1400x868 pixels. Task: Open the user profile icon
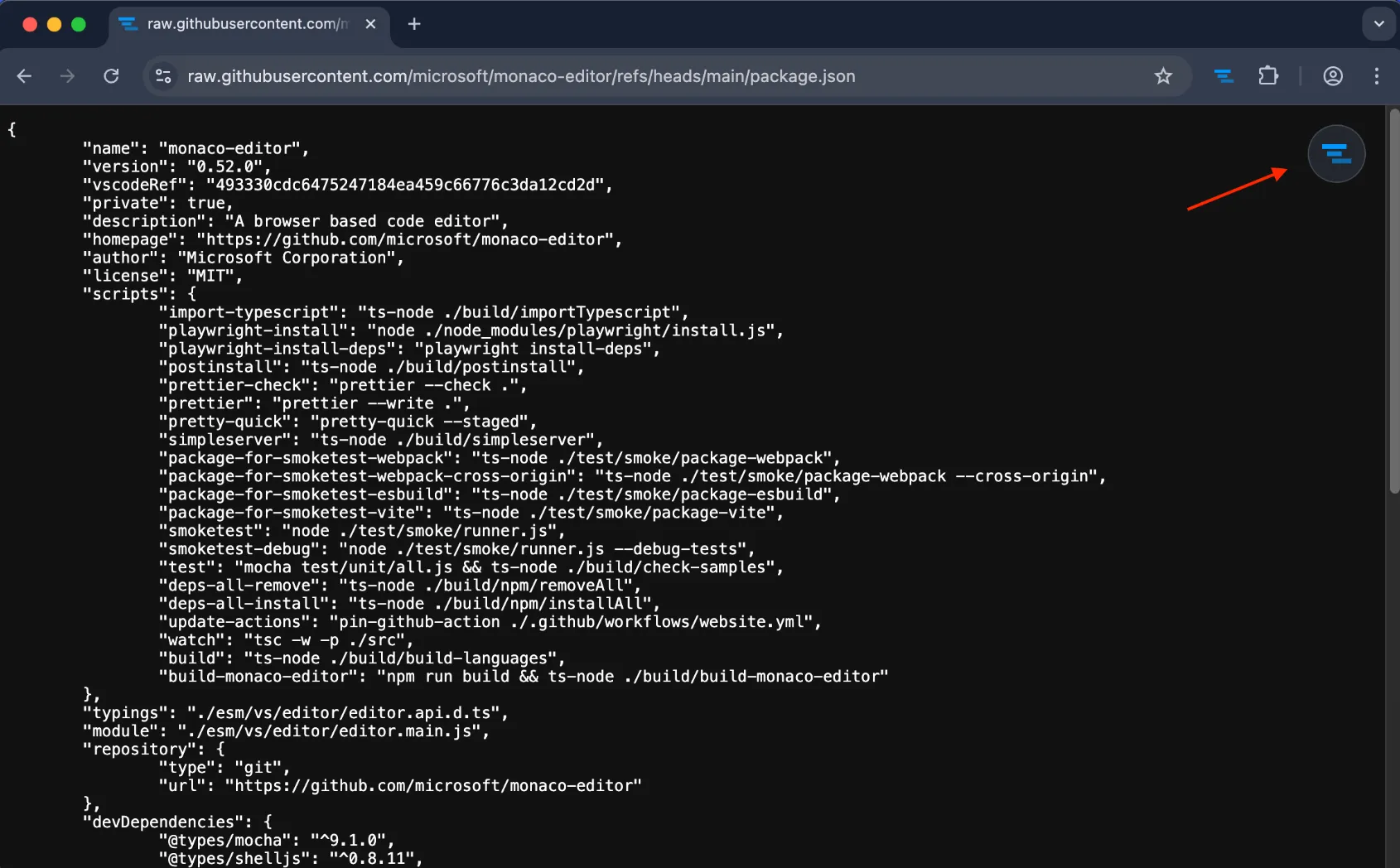[x=1333, y=76]
